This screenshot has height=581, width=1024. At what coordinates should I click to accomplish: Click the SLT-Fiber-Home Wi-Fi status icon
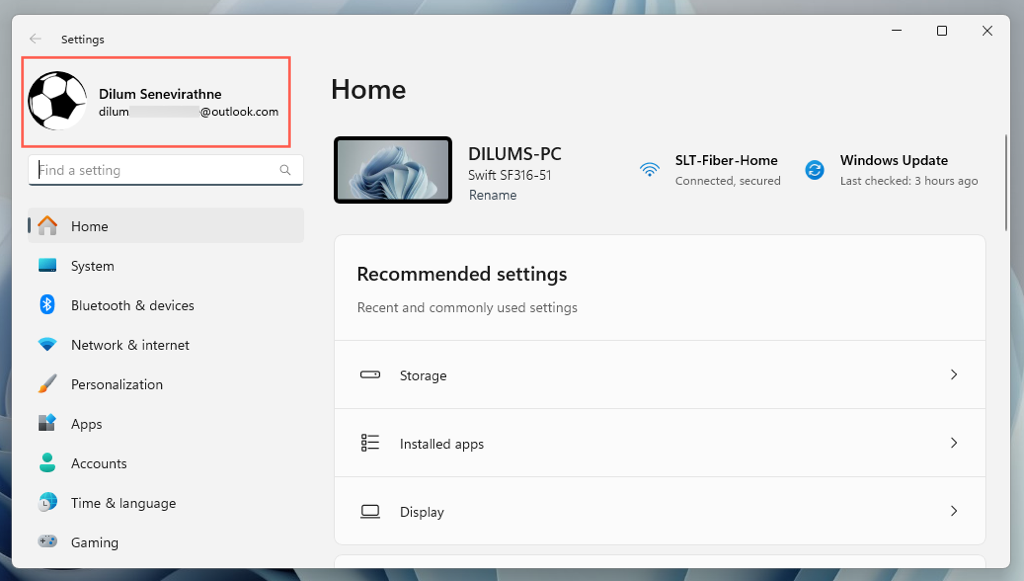tap(649, 170)
